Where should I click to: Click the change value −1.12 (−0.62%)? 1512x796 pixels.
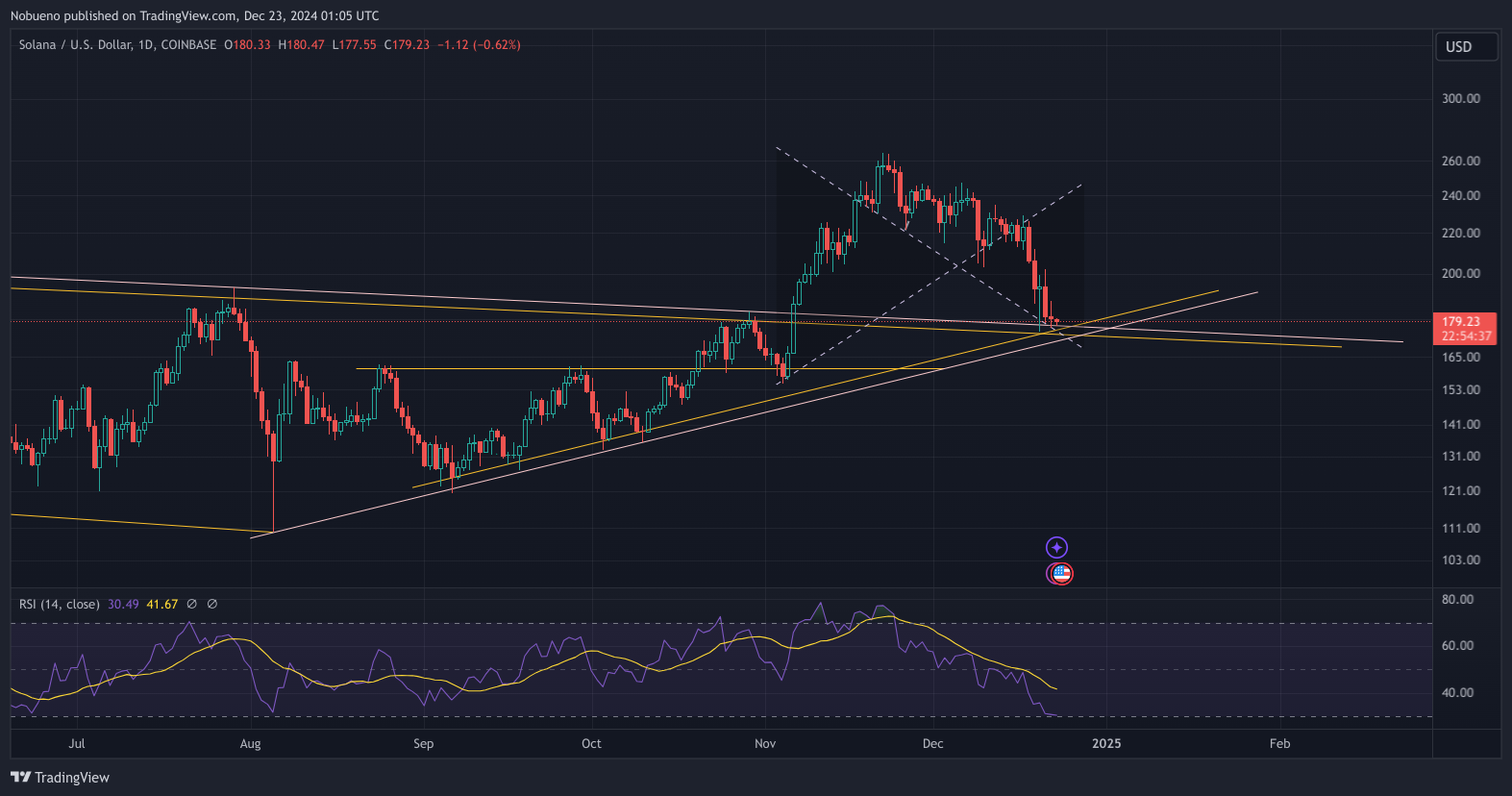[479, 44]
